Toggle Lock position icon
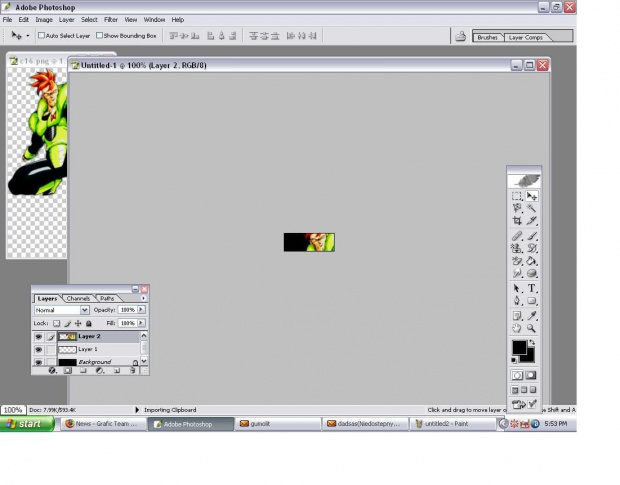Image resolution: width=620 pixels, height=485 pixels. click(x=78, y=323)
